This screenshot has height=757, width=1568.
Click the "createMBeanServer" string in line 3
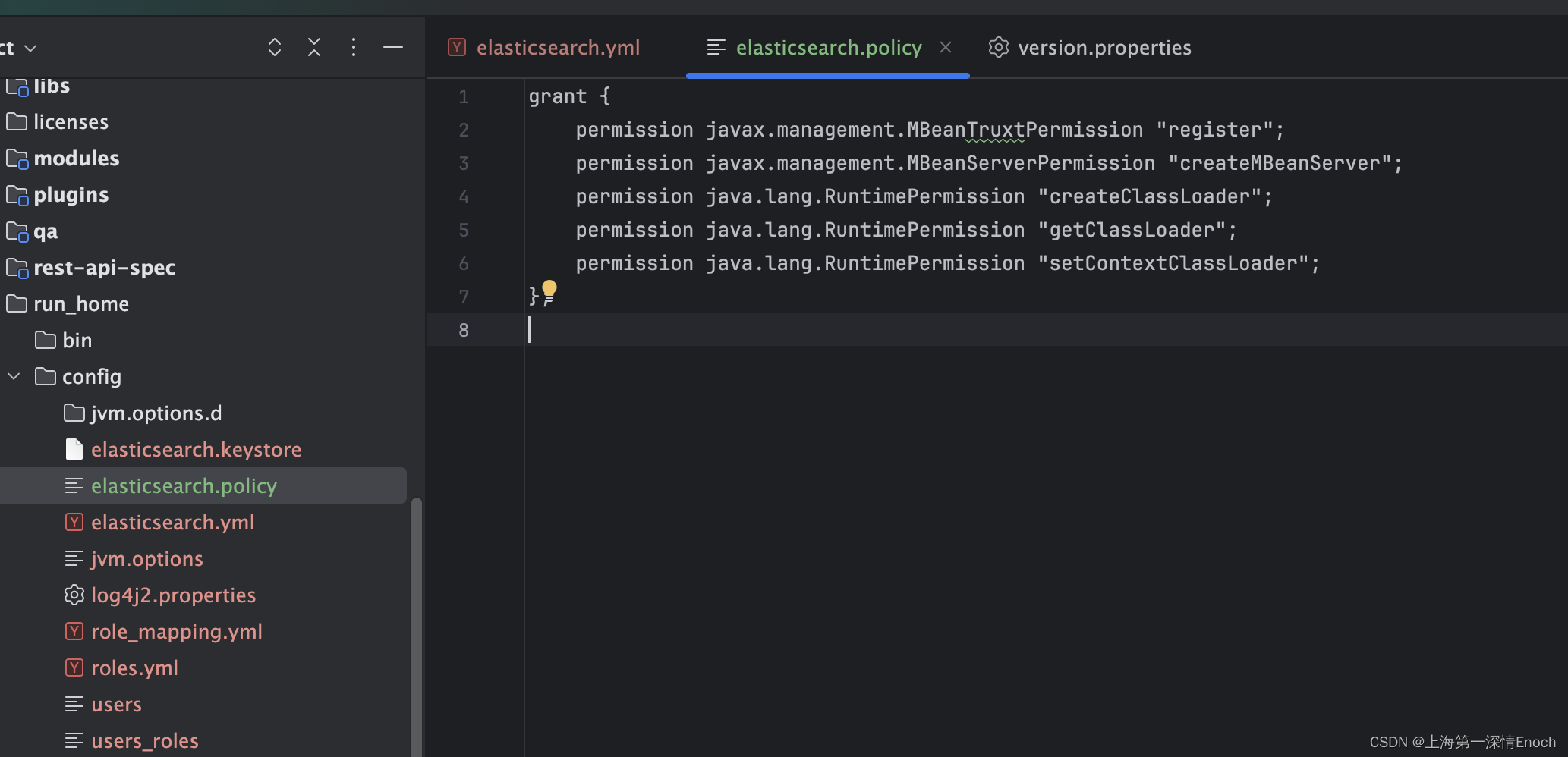pyautogui.click(x=1280, y=163)
